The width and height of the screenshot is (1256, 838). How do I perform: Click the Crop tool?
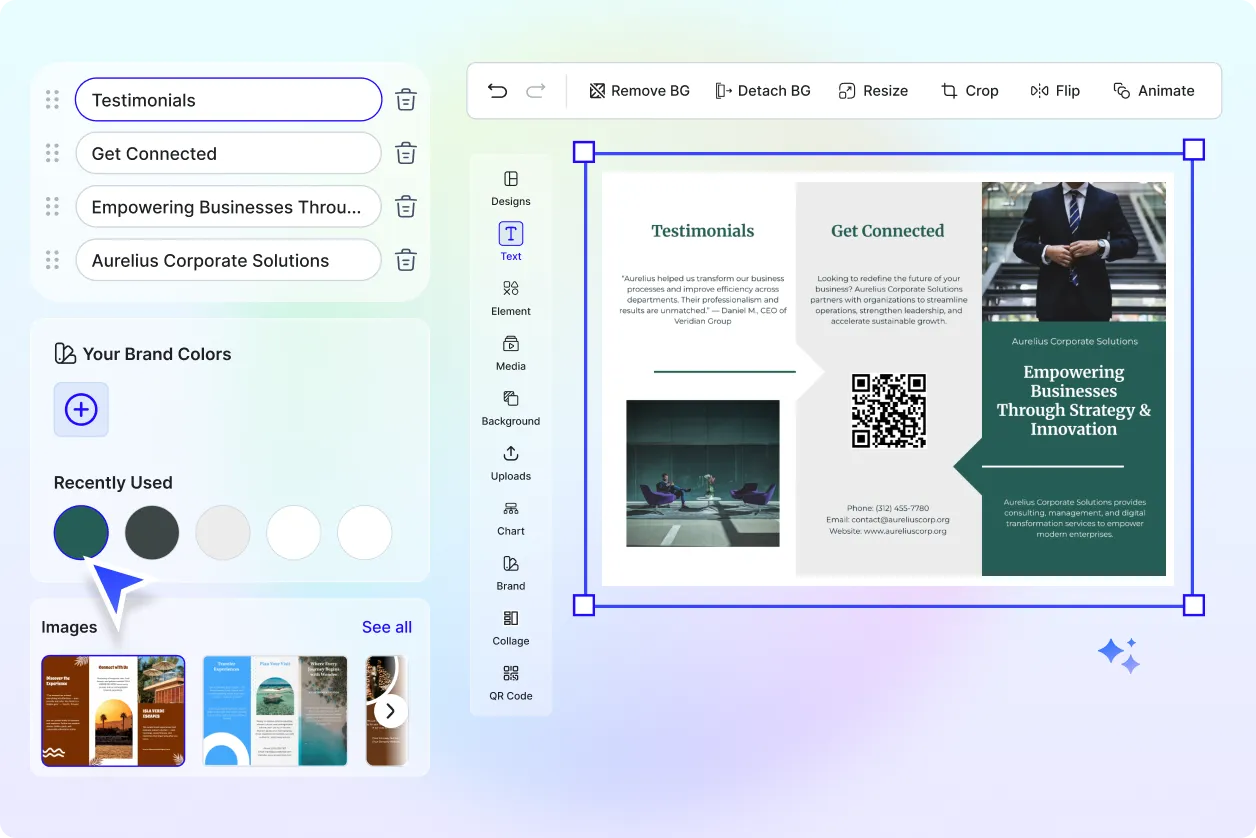point(969,90)
